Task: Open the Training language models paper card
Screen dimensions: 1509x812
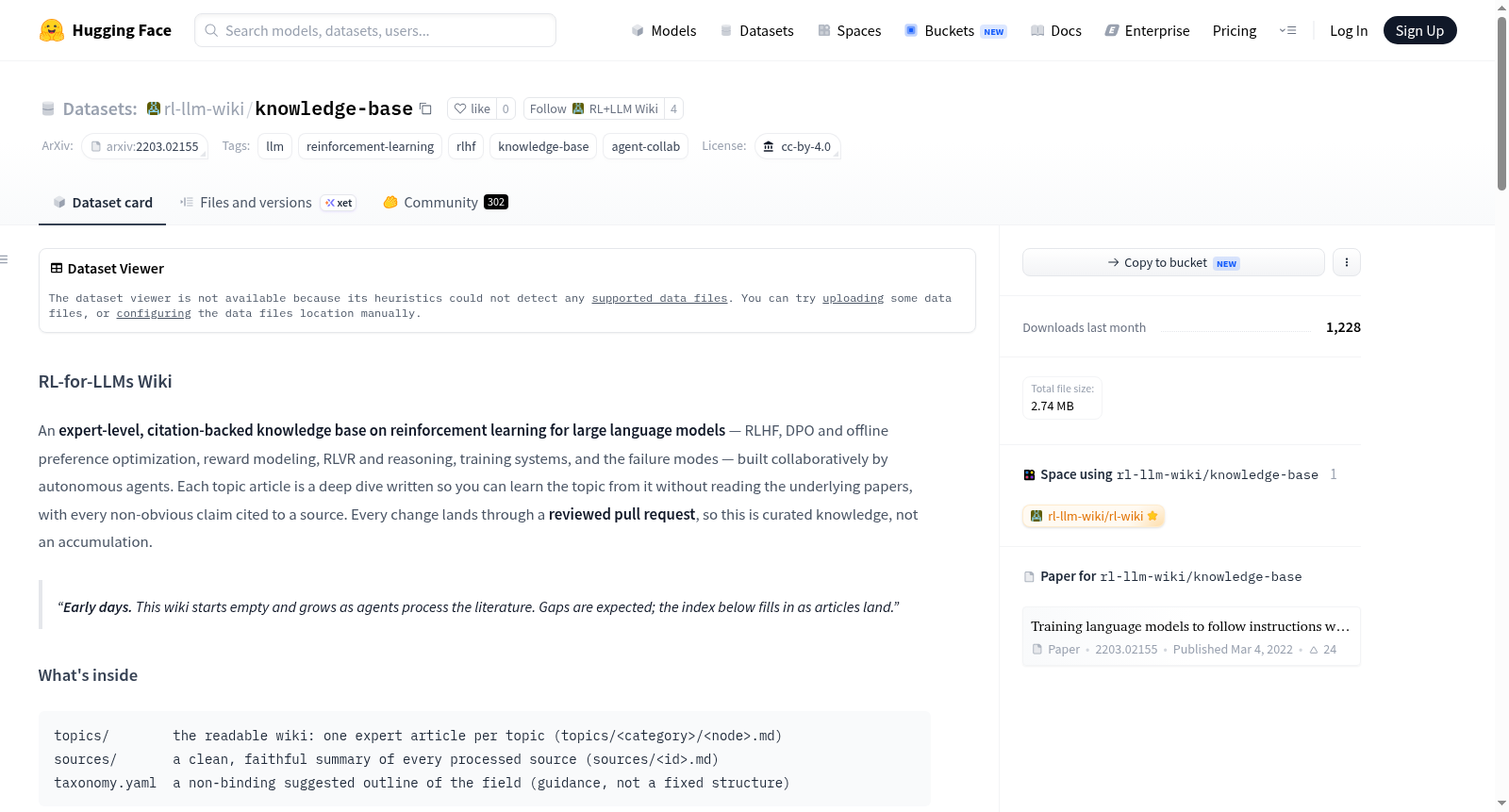Action: click(1191, 637)
